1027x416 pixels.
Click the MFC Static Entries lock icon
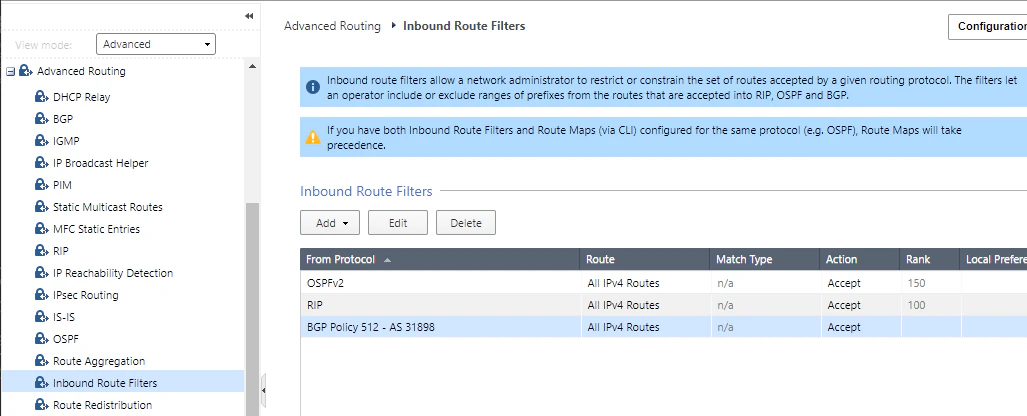(x=42, y=229)
